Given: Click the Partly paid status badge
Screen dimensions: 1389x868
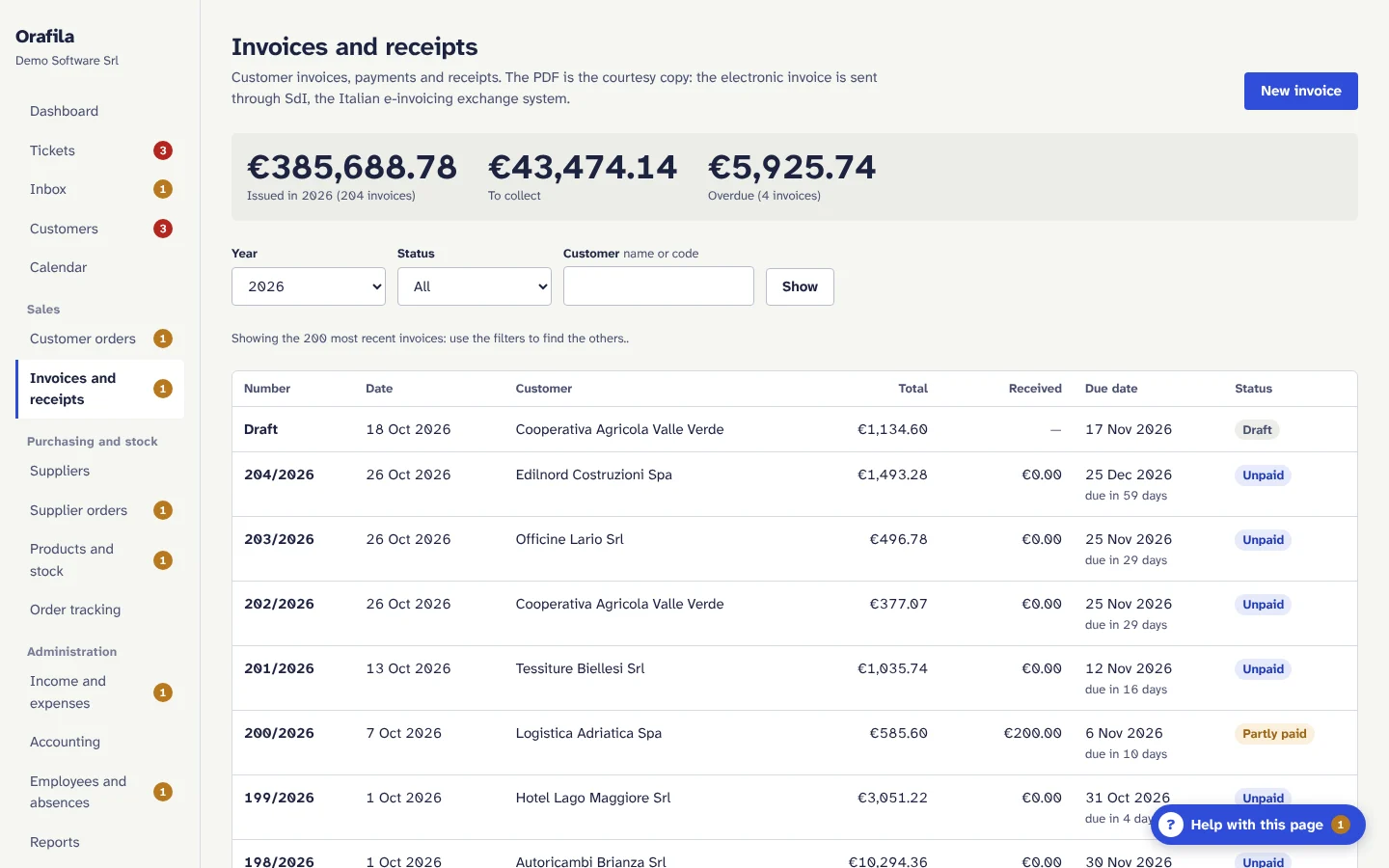Looking at the screenshot, I should (1274, 734).
